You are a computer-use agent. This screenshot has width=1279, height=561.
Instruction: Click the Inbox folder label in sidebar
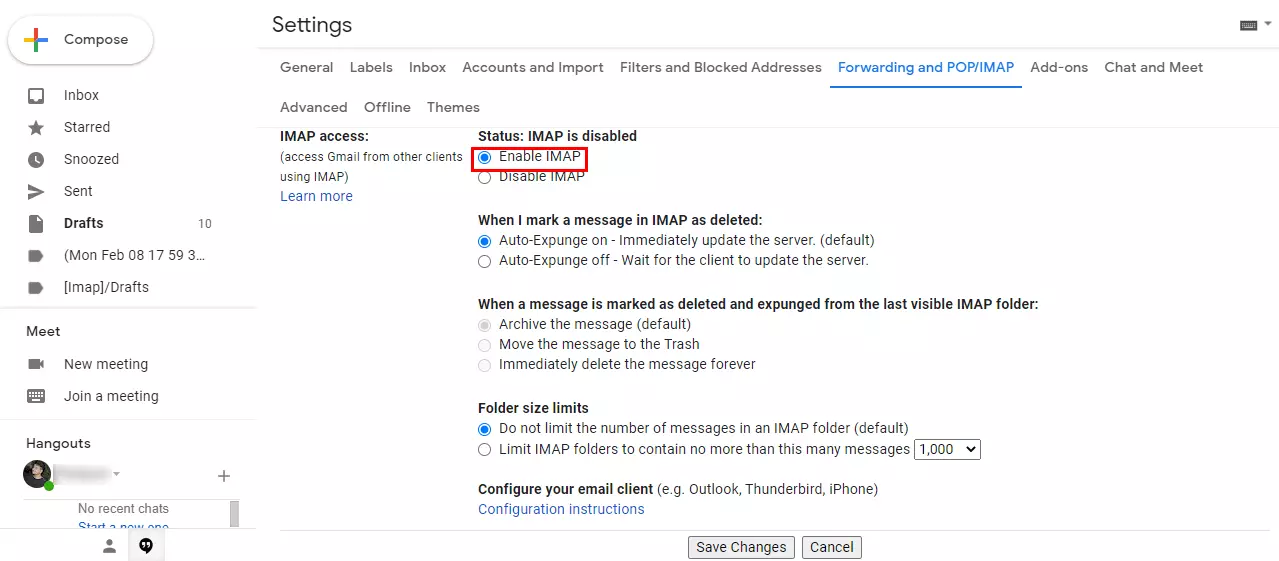tap(81, 96)
